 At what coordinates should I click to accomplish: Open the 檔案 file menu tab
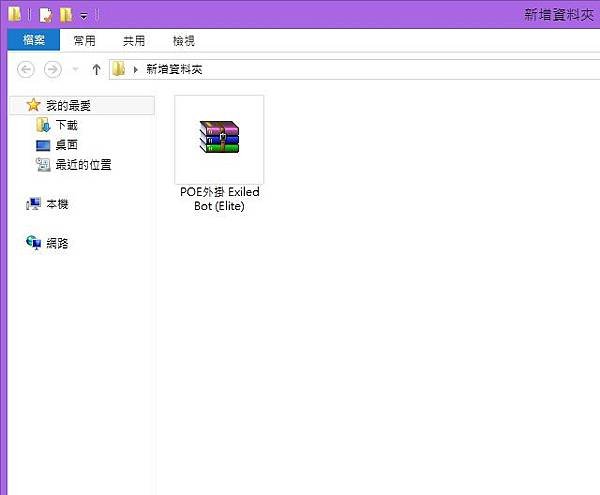point(34,40)
